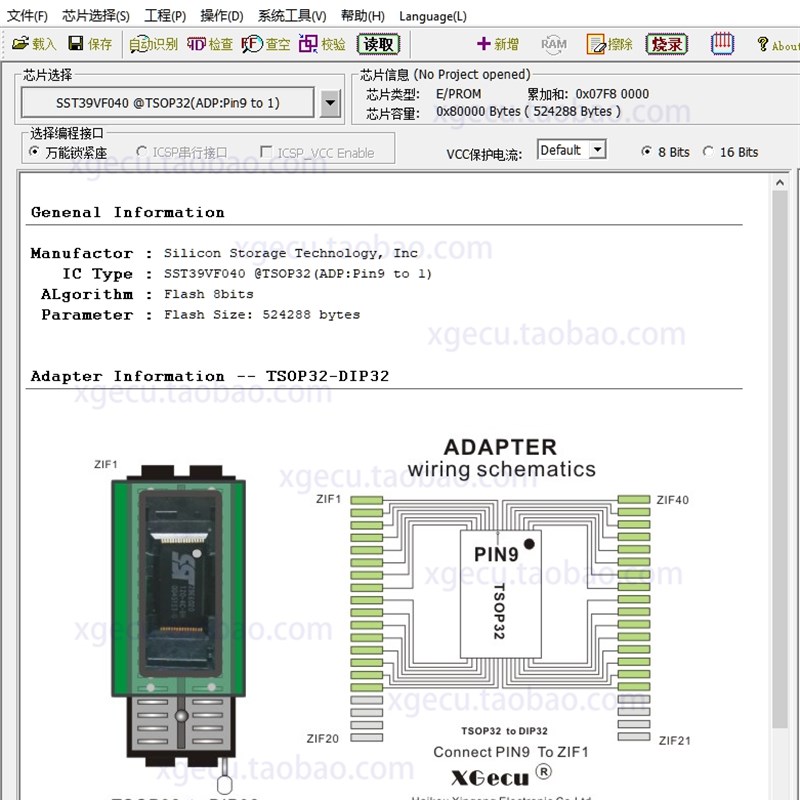
Task: Open the 帮助(H) menu
Action: (363, 16)
